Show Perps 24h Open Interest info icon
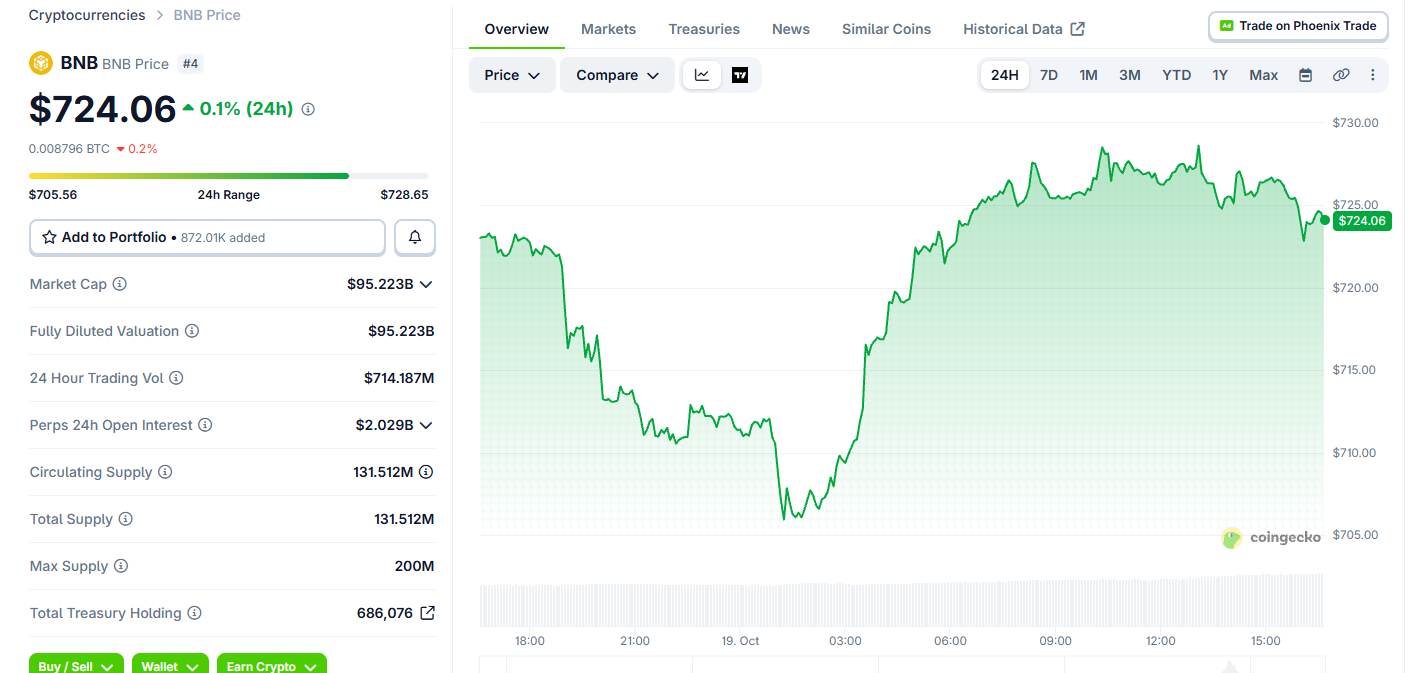Viewport: 1408px width, 673px height. 205,425
